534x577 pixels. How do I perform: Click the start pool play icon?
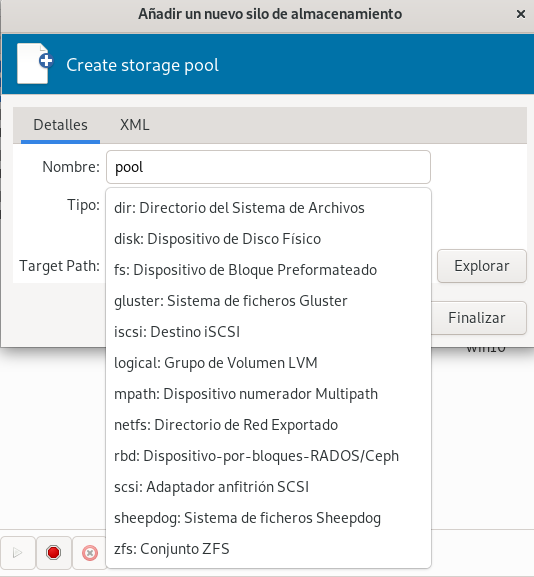click(x=17, y=552)
